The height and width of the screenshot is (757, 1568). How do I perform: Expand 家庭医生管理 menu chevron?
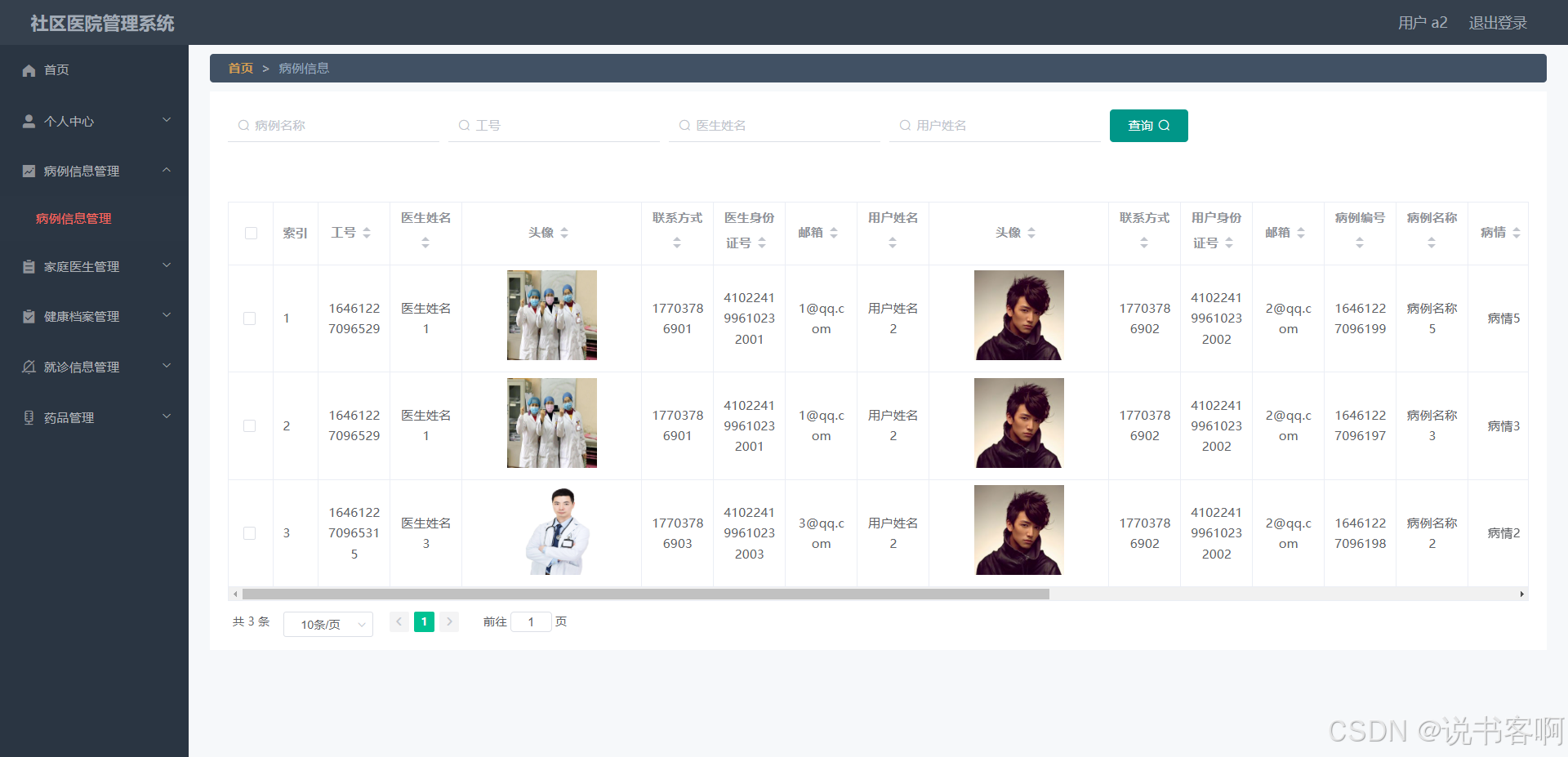pos(167,265)
